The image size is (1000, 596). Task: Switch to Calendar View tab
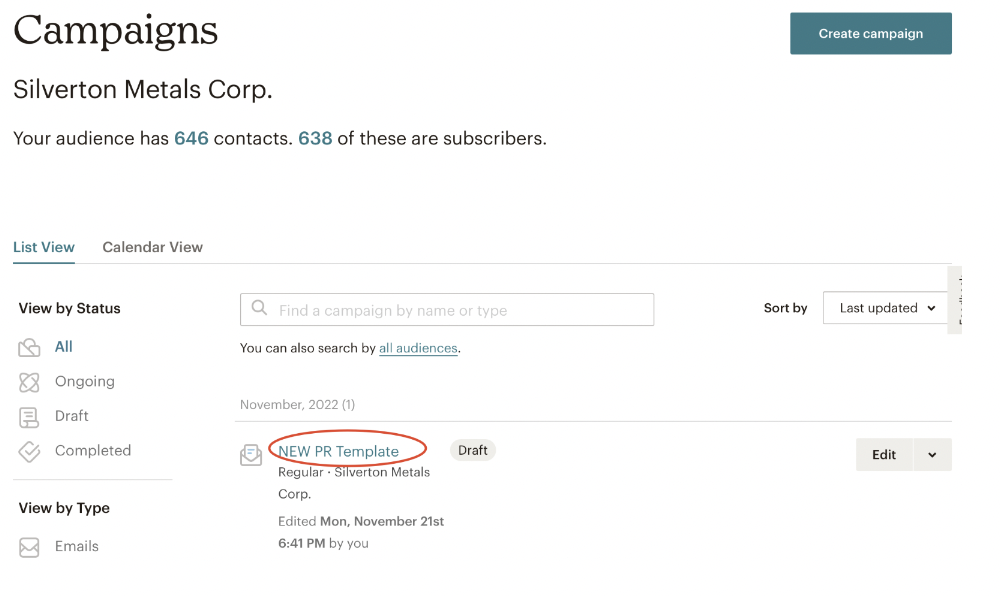(152, 247)
